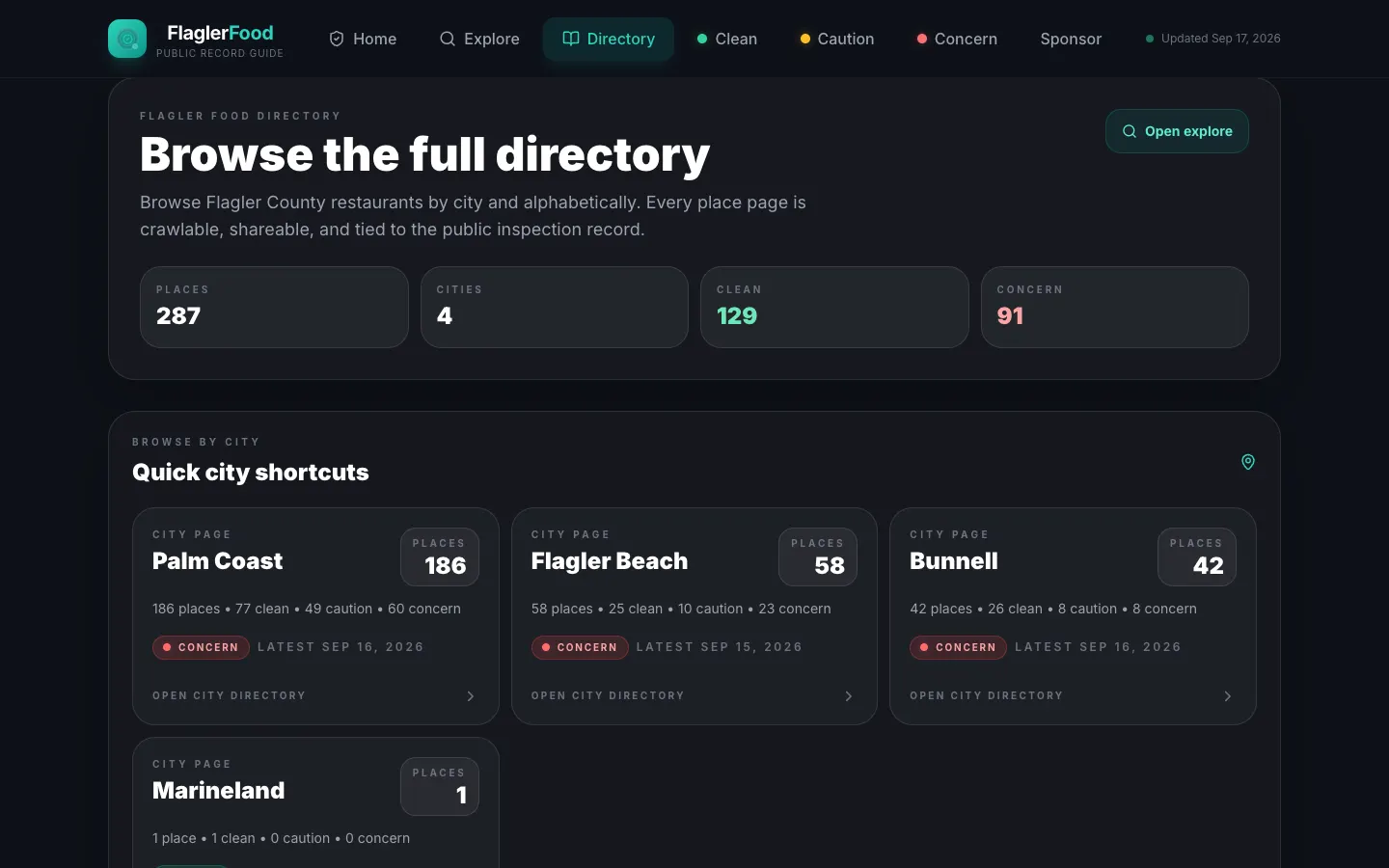Click the 'Latest Sep 15, 2026' label

(x=720, y=647)
